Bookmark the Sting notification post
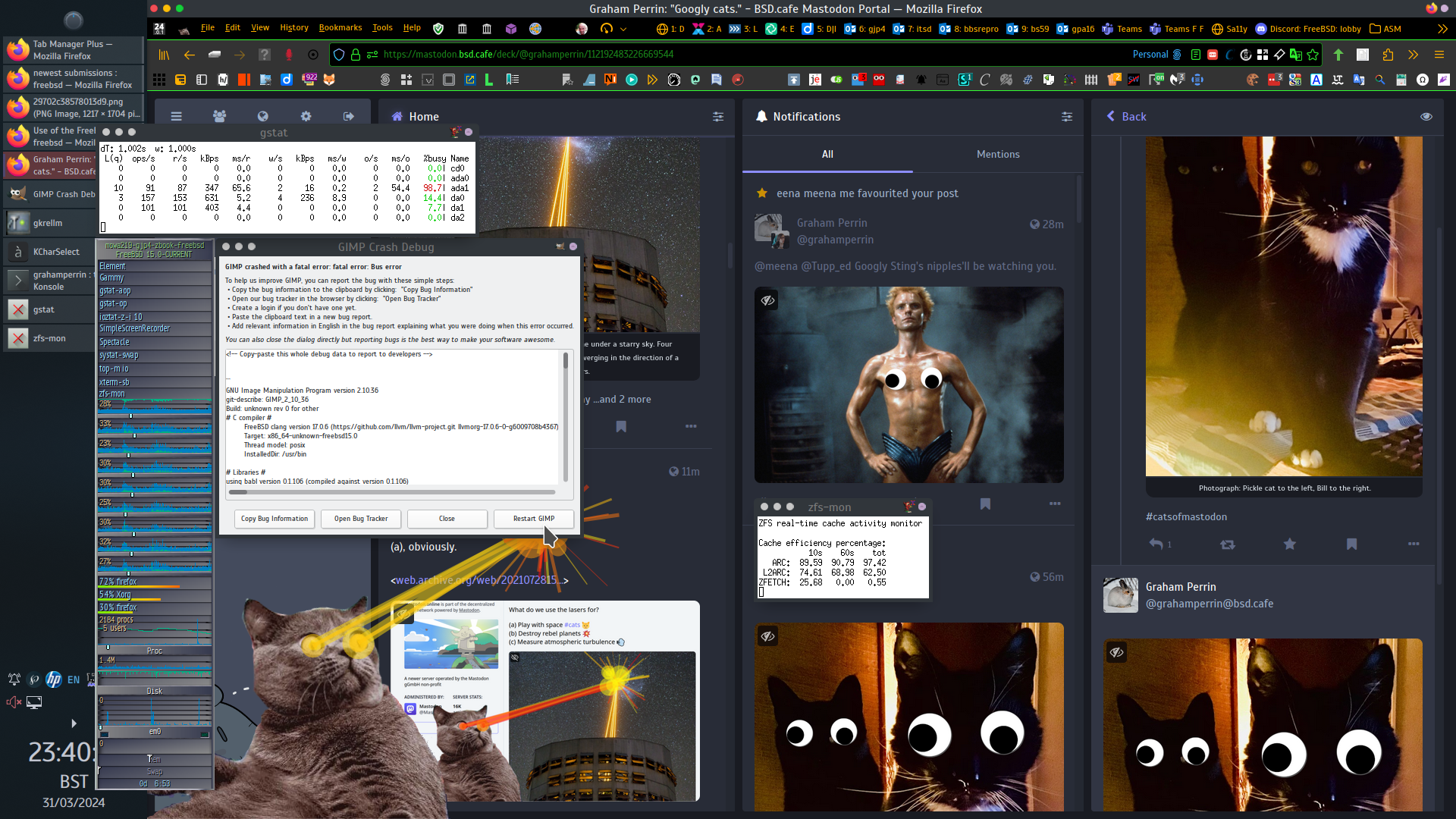 [985, 504]
